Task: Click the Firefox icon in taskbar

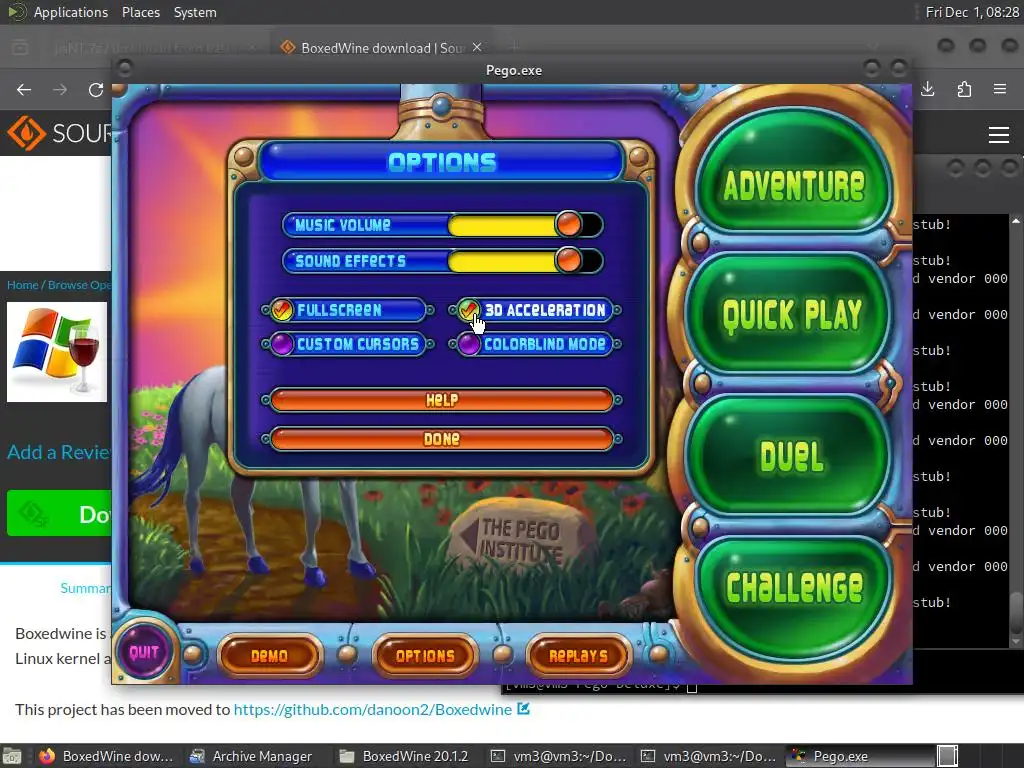Action: tap(46, 756)
